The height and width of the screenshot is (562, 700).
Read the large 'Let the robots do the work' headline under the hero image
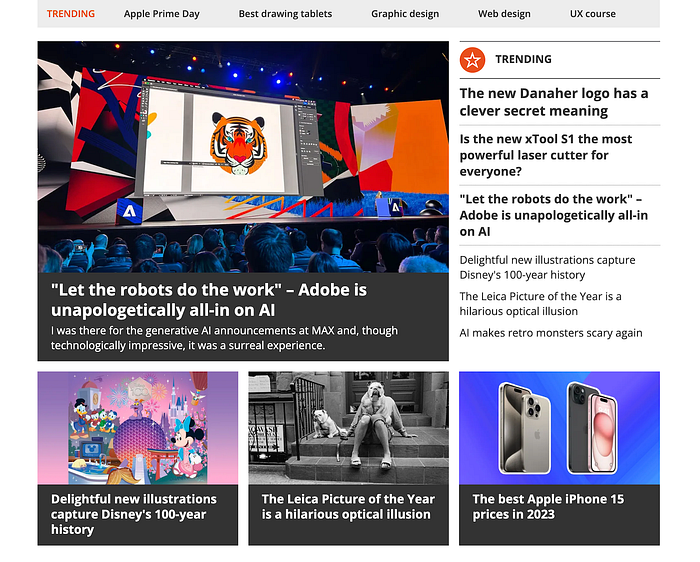tap(208, 300)
